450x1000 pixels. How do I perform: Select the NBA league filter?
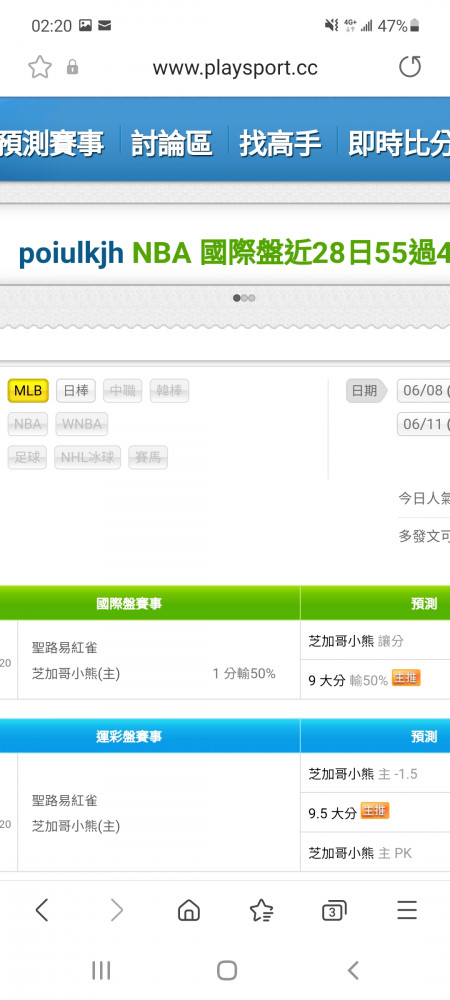pos(27,423)
